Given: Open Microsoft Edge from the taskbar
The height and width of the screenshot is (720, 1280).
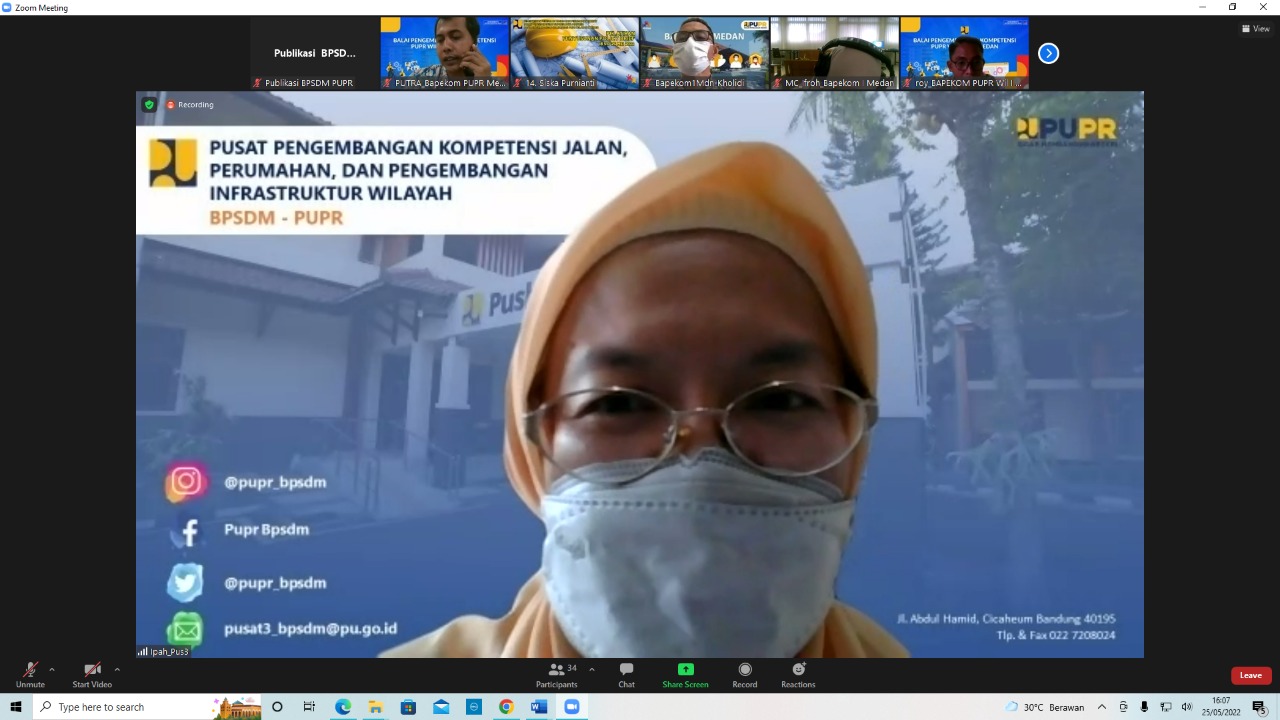Looking at the screenshot, I should coord(343,707).
